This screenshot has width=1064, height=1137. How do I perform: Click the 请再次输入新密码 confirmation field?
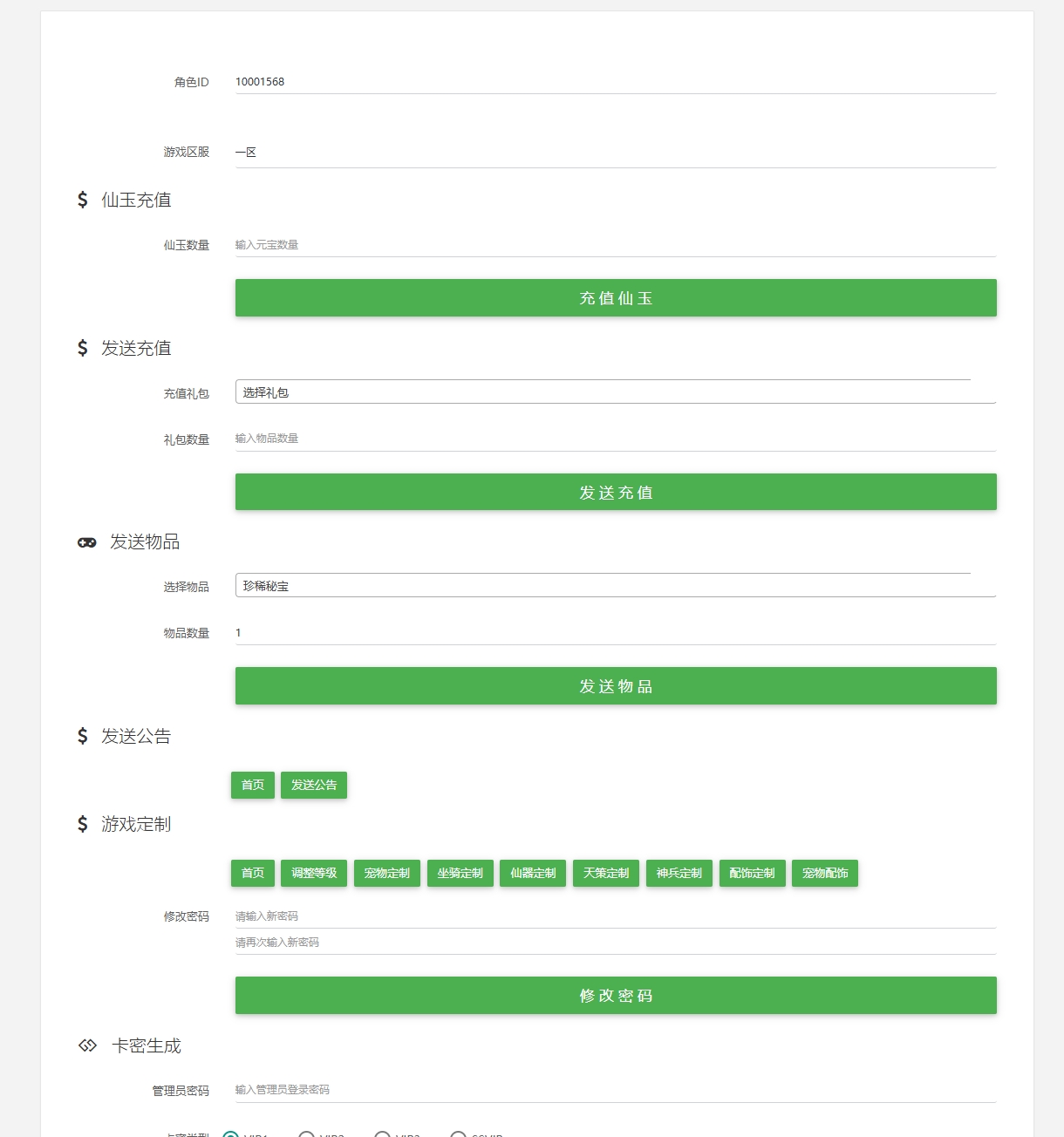click(616, 943)
